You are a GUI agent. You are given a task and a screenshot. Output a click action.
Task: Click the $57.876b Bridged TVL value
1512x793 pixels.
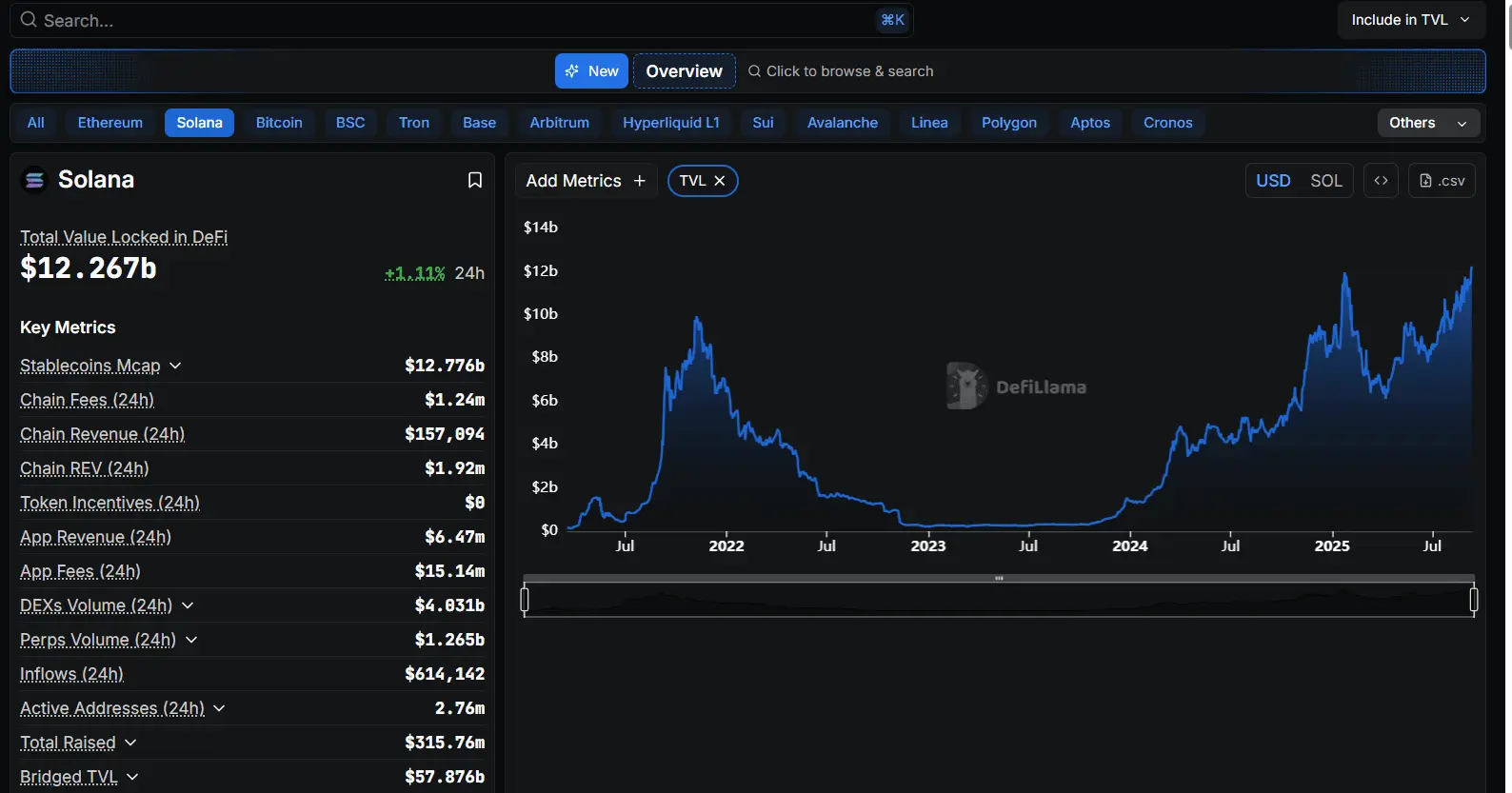point(445,777)
